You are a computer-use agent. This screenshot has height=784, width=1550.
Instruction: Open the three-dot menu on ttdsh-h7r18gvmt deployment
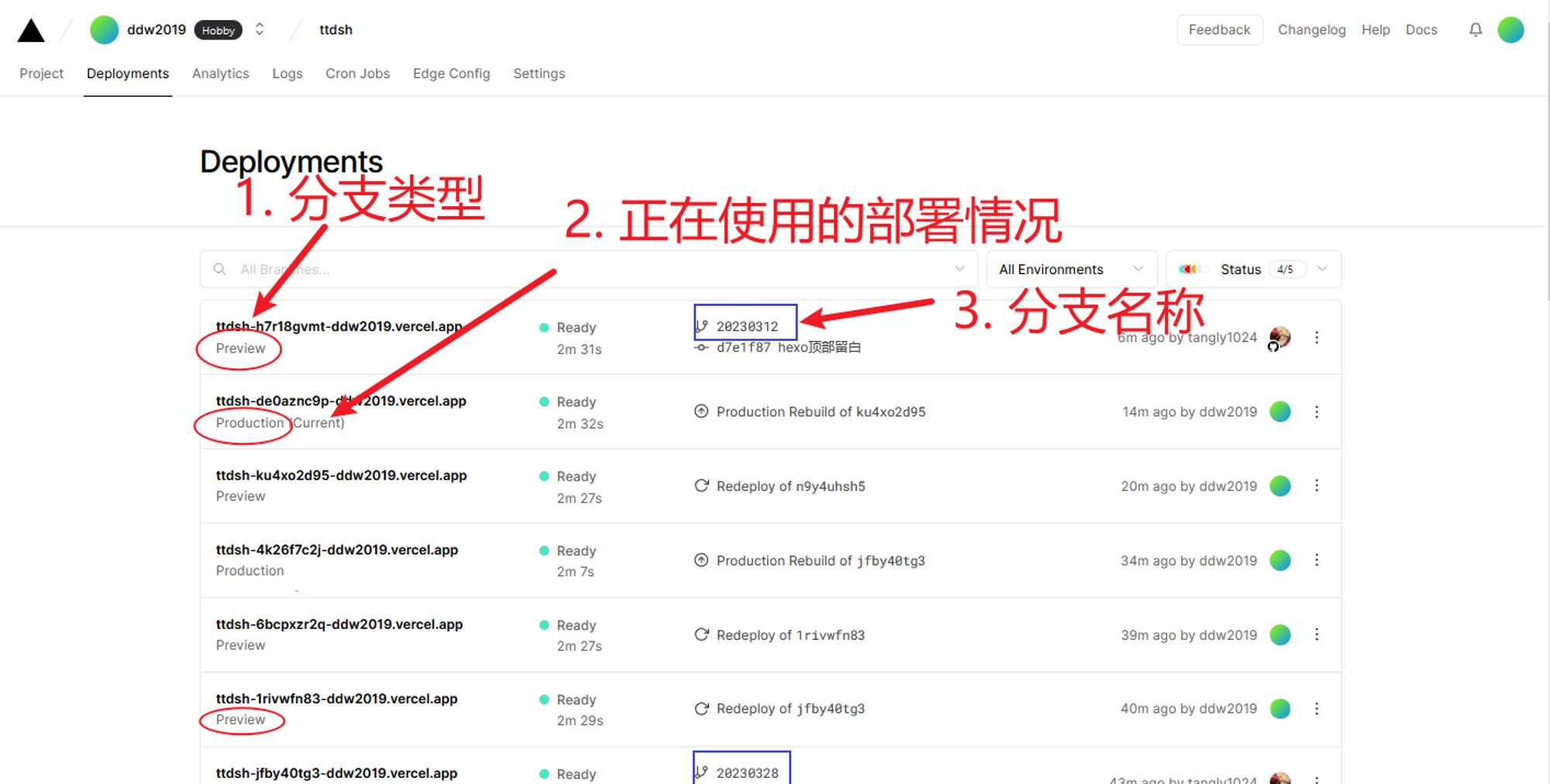pyautogui.click(x=1317, y=337)
